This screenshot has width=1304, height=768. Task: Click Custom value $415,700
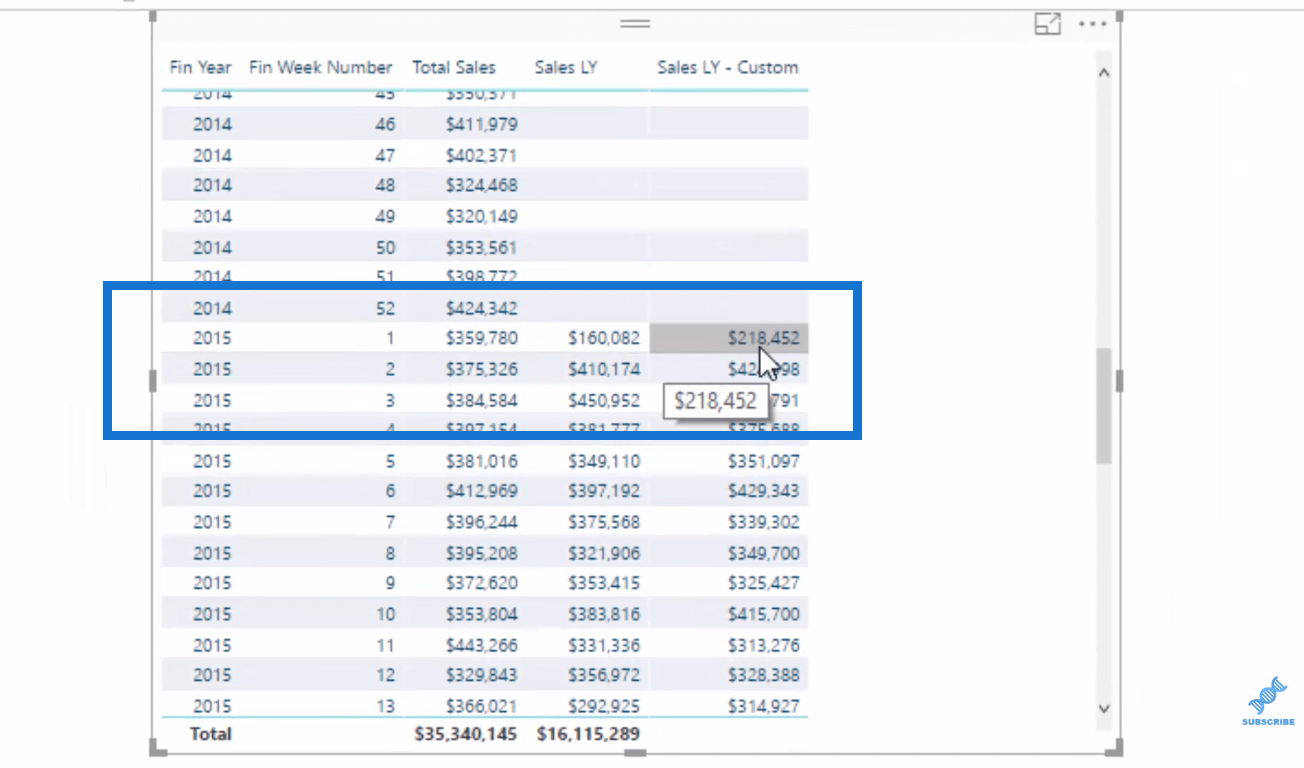pos(764,614)
